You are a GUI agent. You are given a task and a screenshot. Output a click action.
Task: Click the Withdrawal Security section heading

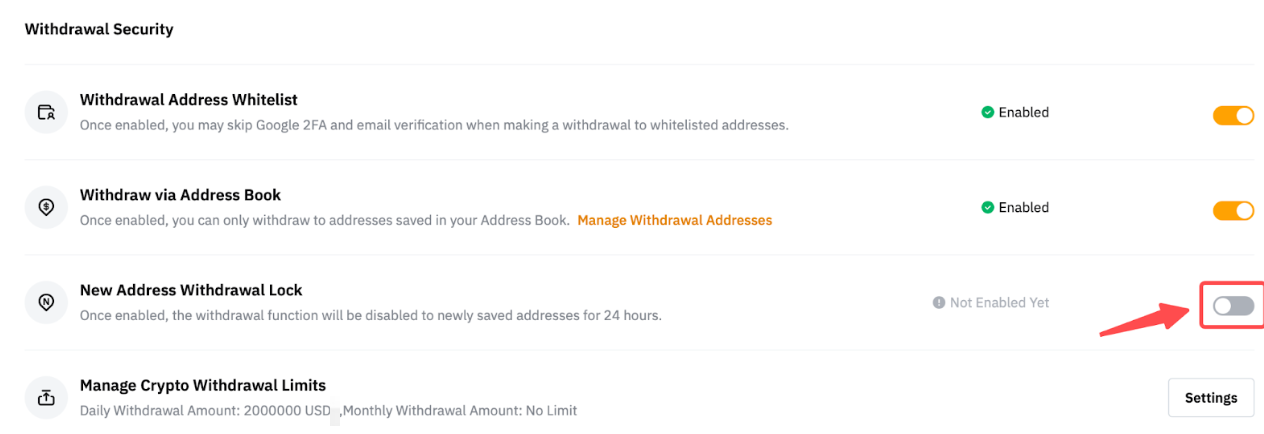coord(99,29)
